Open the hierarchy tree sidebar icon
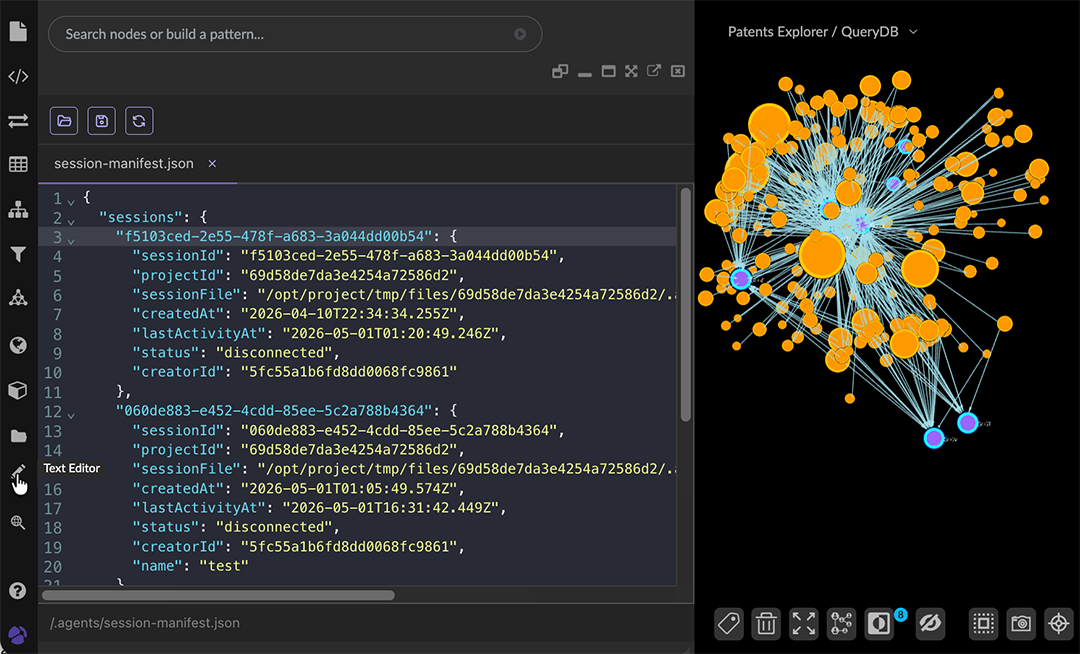The height and width of the screenshot is (654, 1080). [18, 209]
